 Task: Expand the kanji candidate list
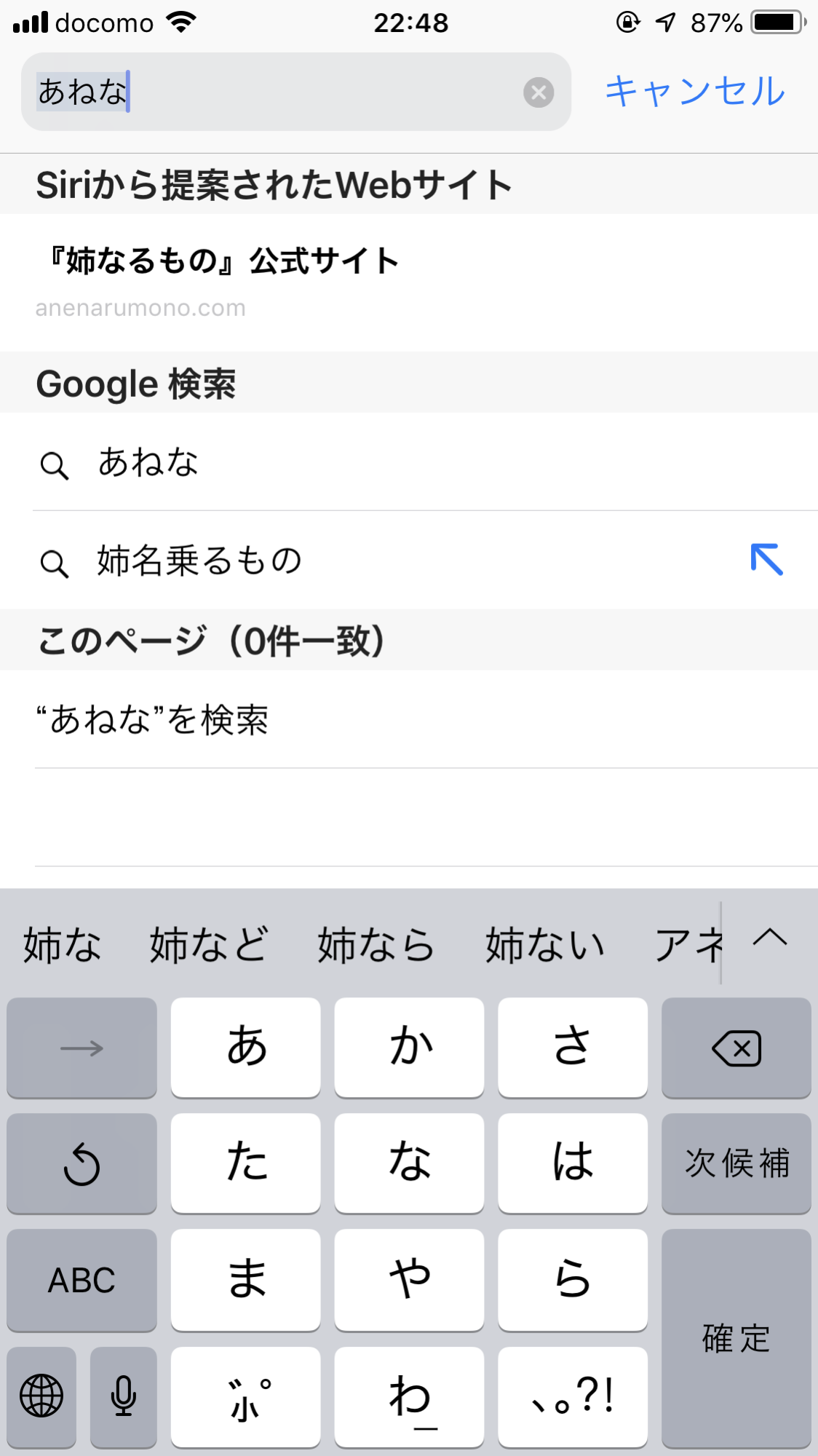coord(770,939)
